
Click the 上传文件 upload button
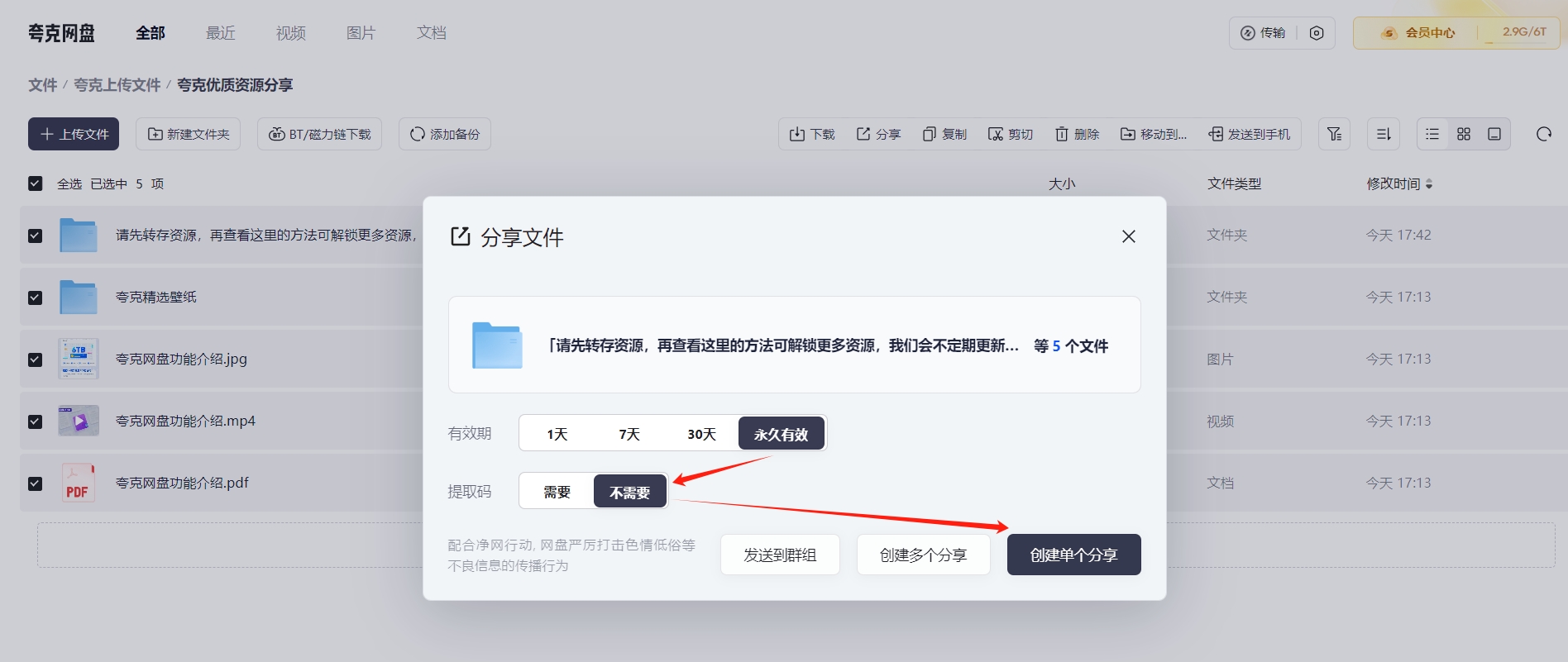point(74,134)
